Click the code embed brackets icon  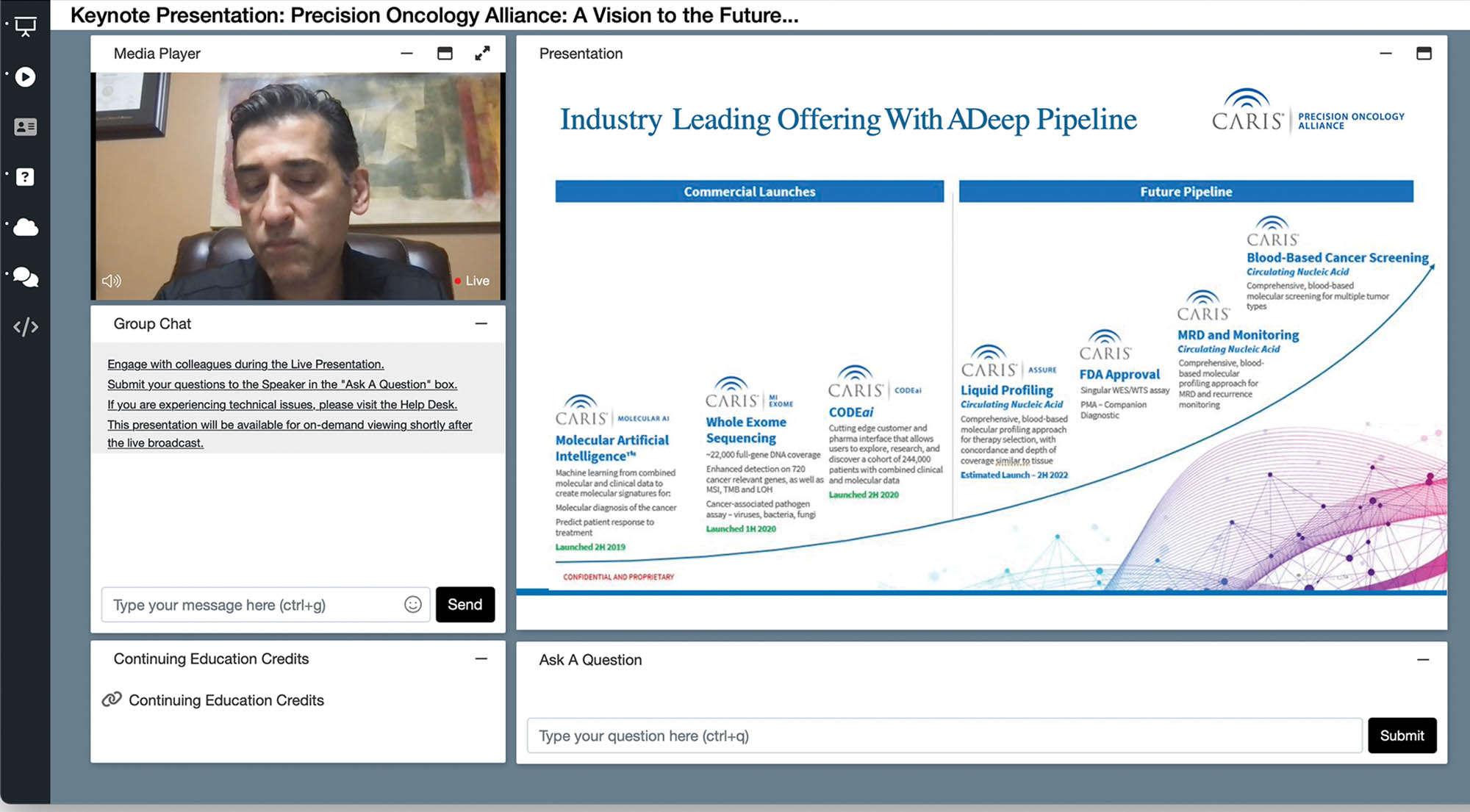(x=25, y=327)
